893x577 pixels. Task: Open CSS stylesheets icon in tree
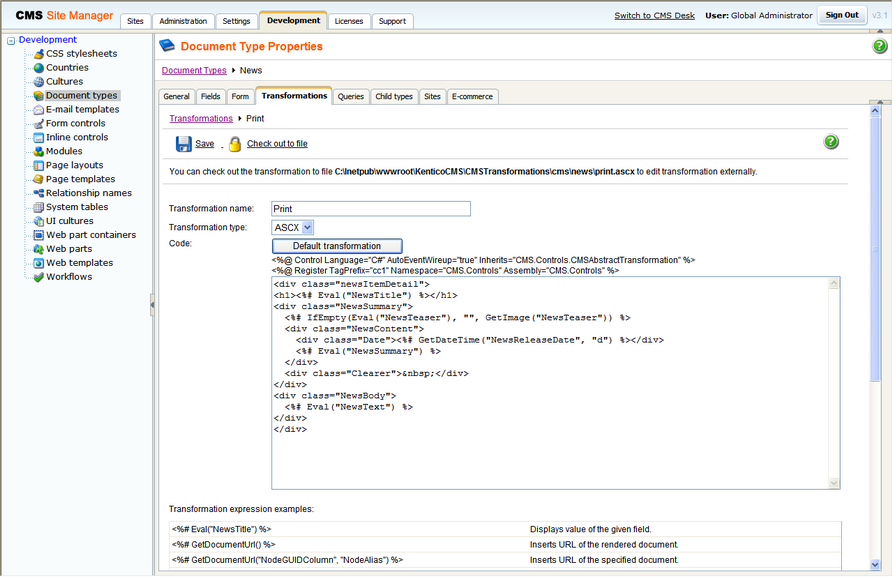(39, 54)
